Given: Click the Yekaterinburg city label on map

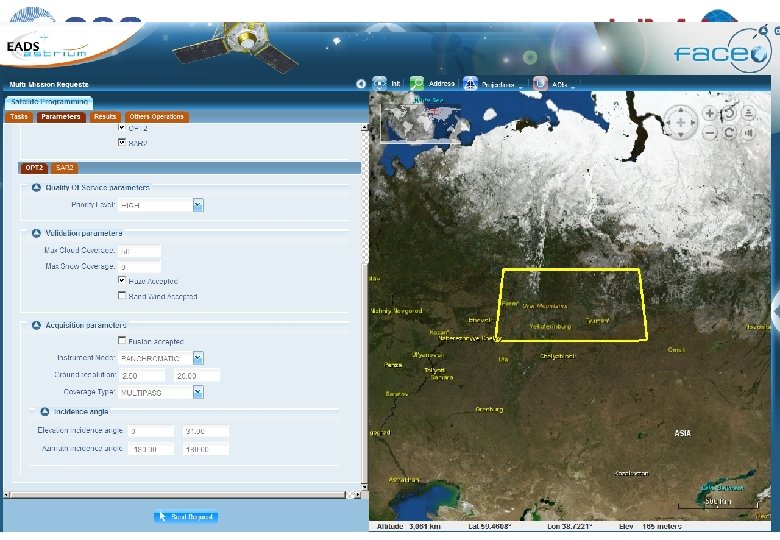Looking at the screenshot, I should (x=550, y=327).
